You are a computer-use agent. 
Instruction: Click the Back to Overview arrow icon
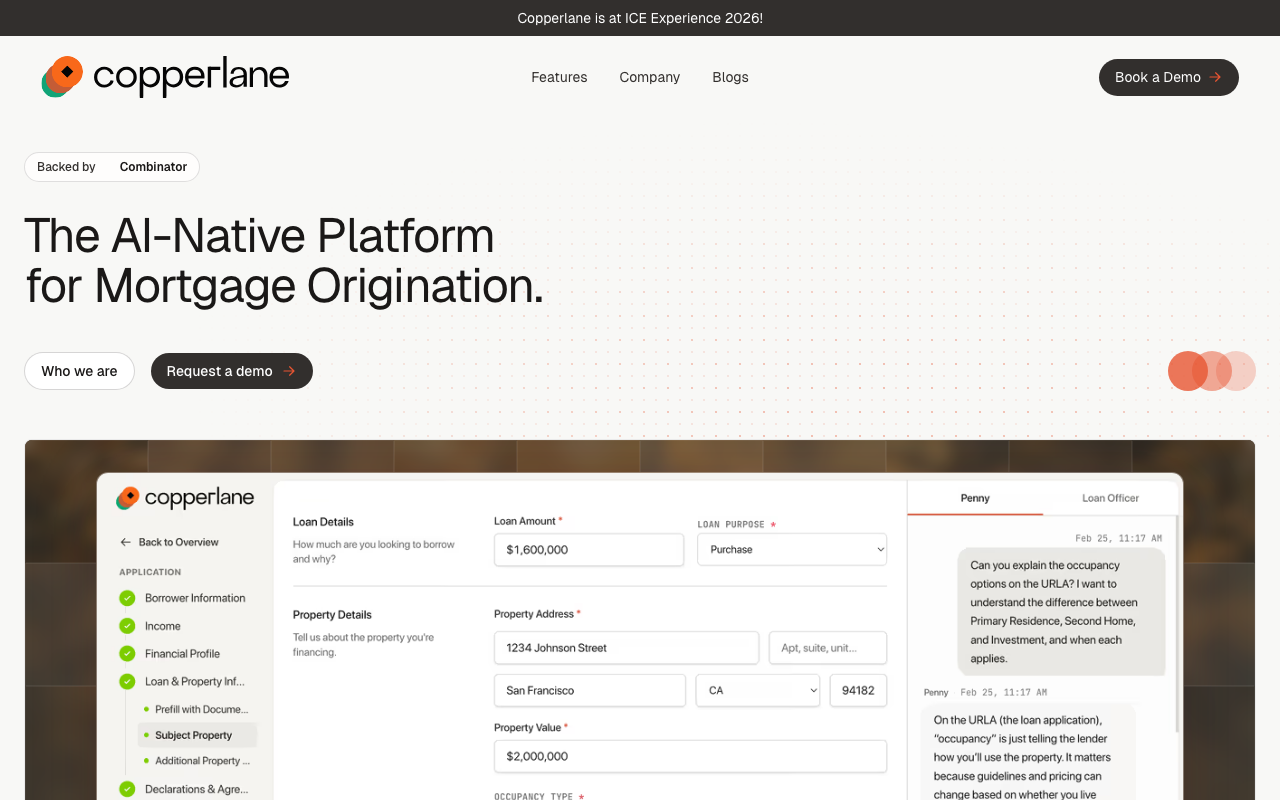[x=125, y=542]
